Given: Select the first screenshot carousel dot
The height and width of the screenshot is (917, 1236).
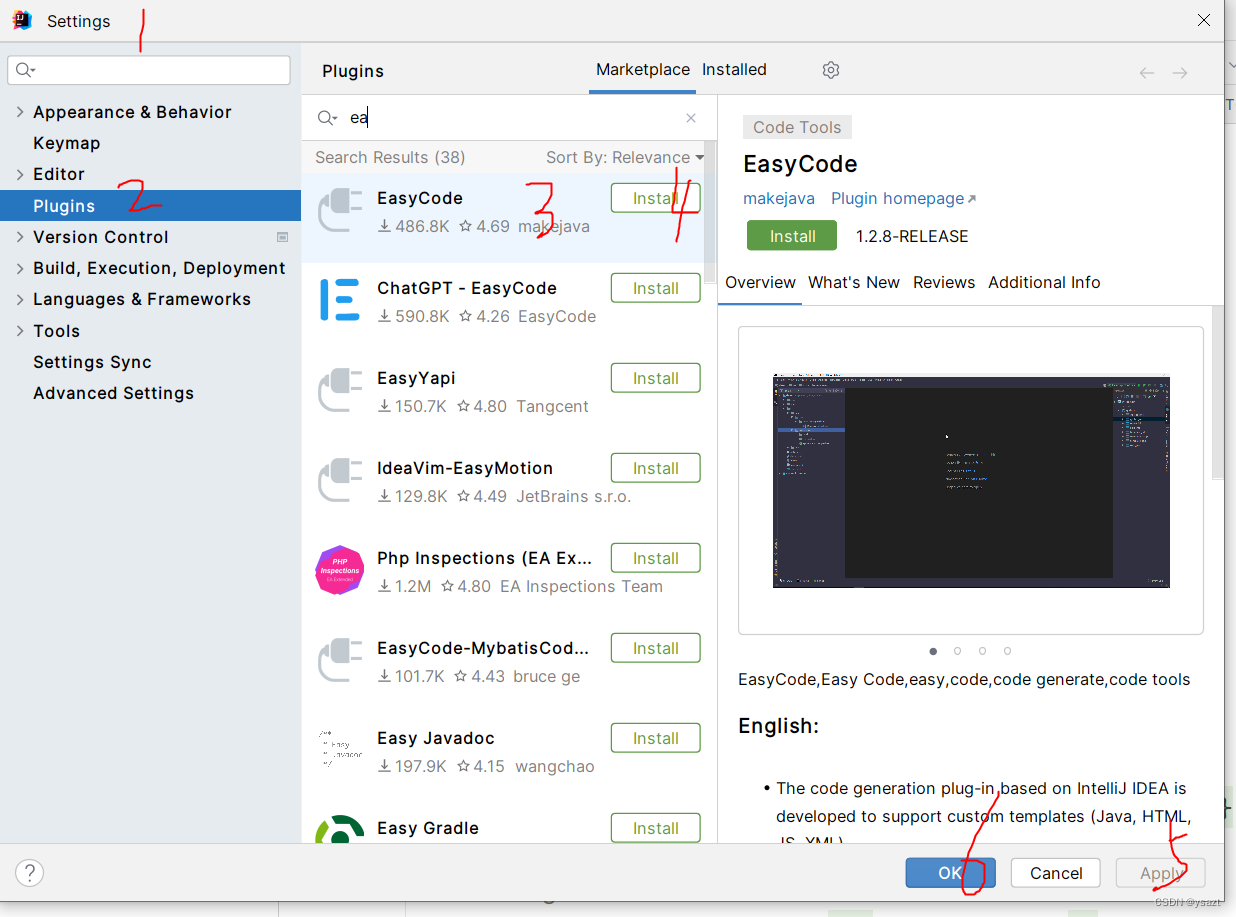Looking at the screenshot, I should [933, 651].
